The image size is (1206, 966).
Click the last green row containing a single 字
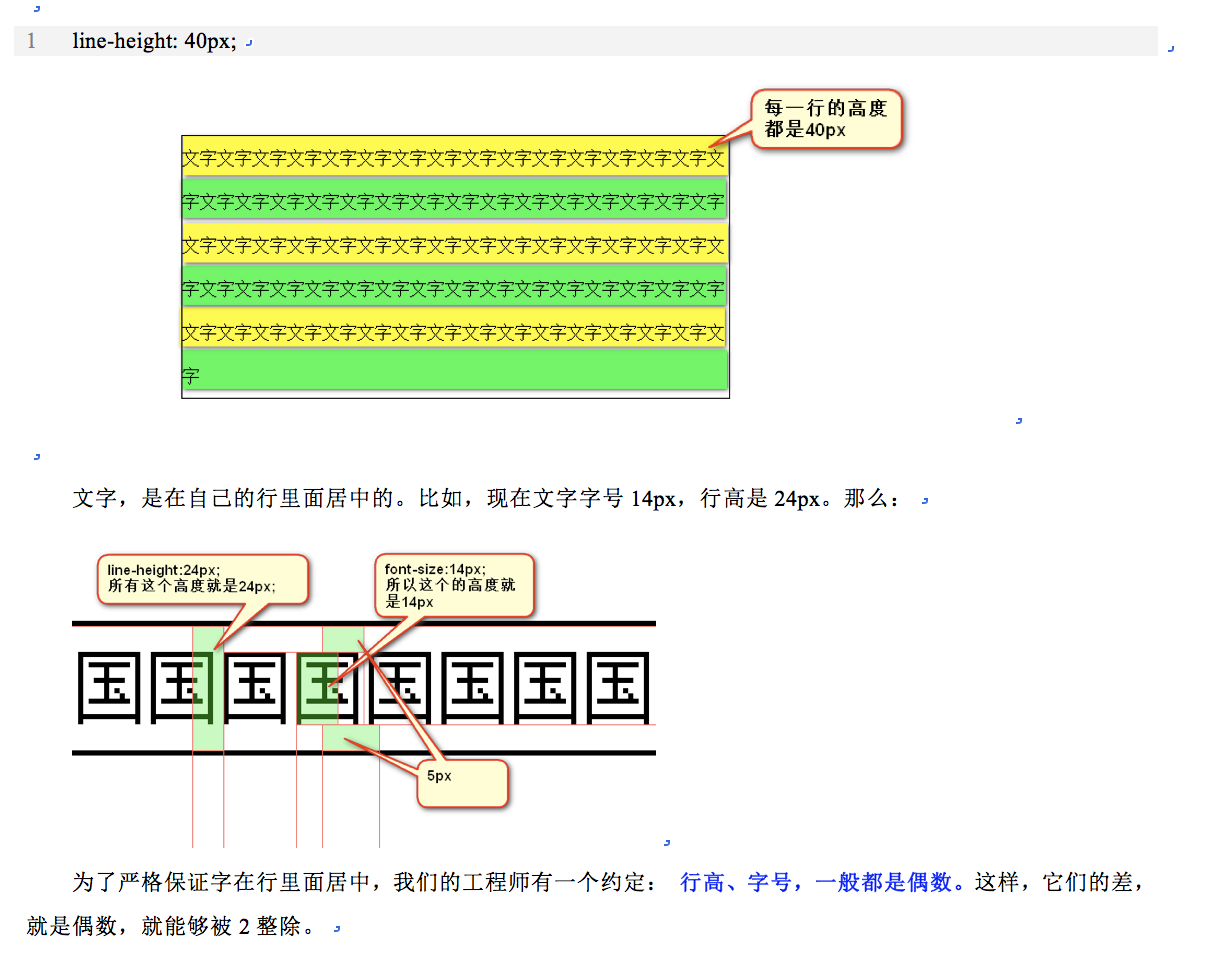[x=454, y=370]
